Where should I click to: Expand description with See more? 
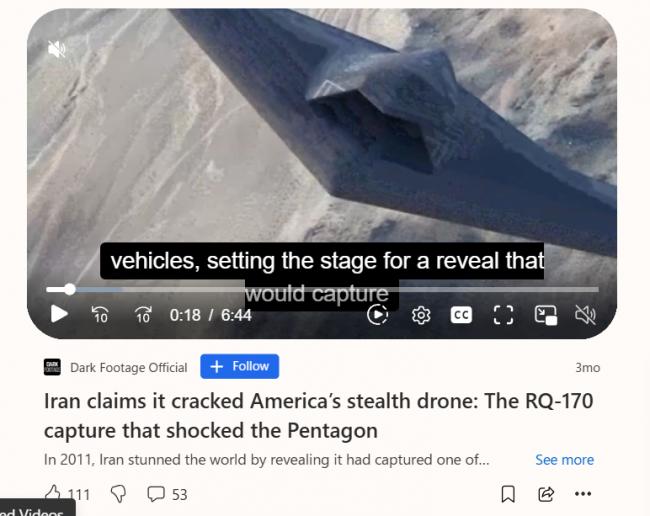click(x=564, y=460)
